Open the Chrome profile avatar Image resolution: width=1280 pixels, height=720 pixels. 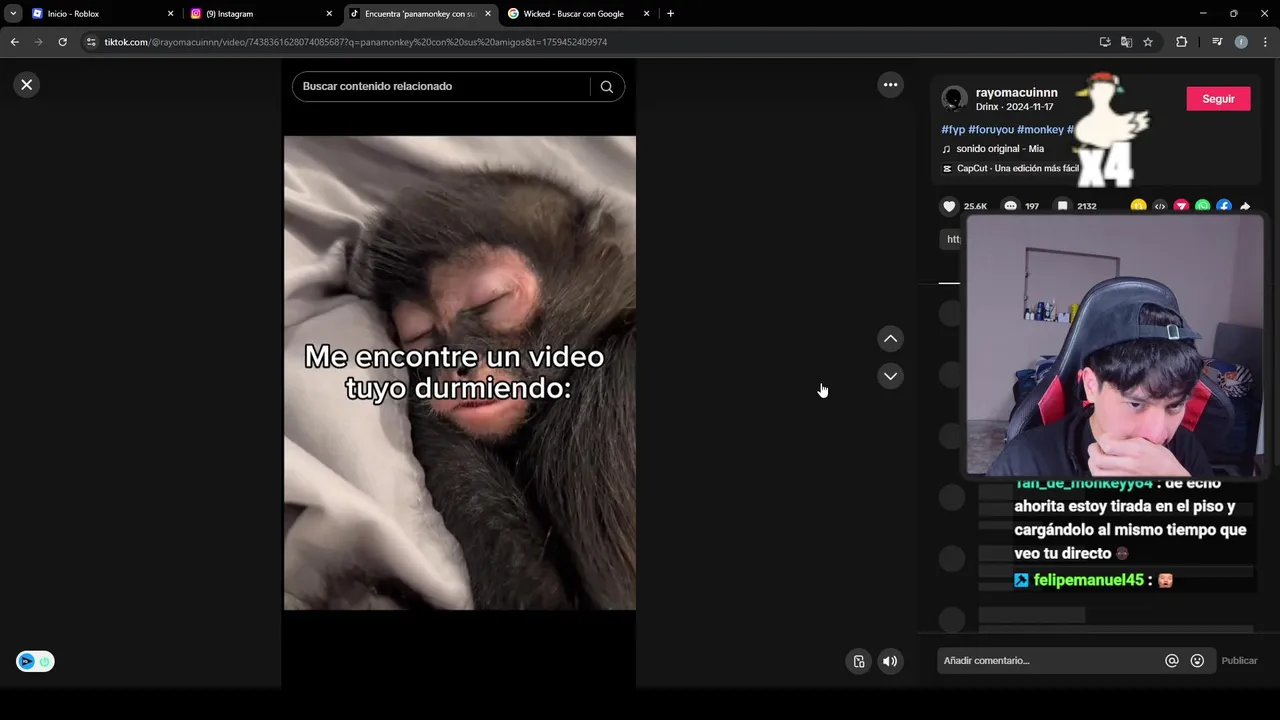[1241, 42]
